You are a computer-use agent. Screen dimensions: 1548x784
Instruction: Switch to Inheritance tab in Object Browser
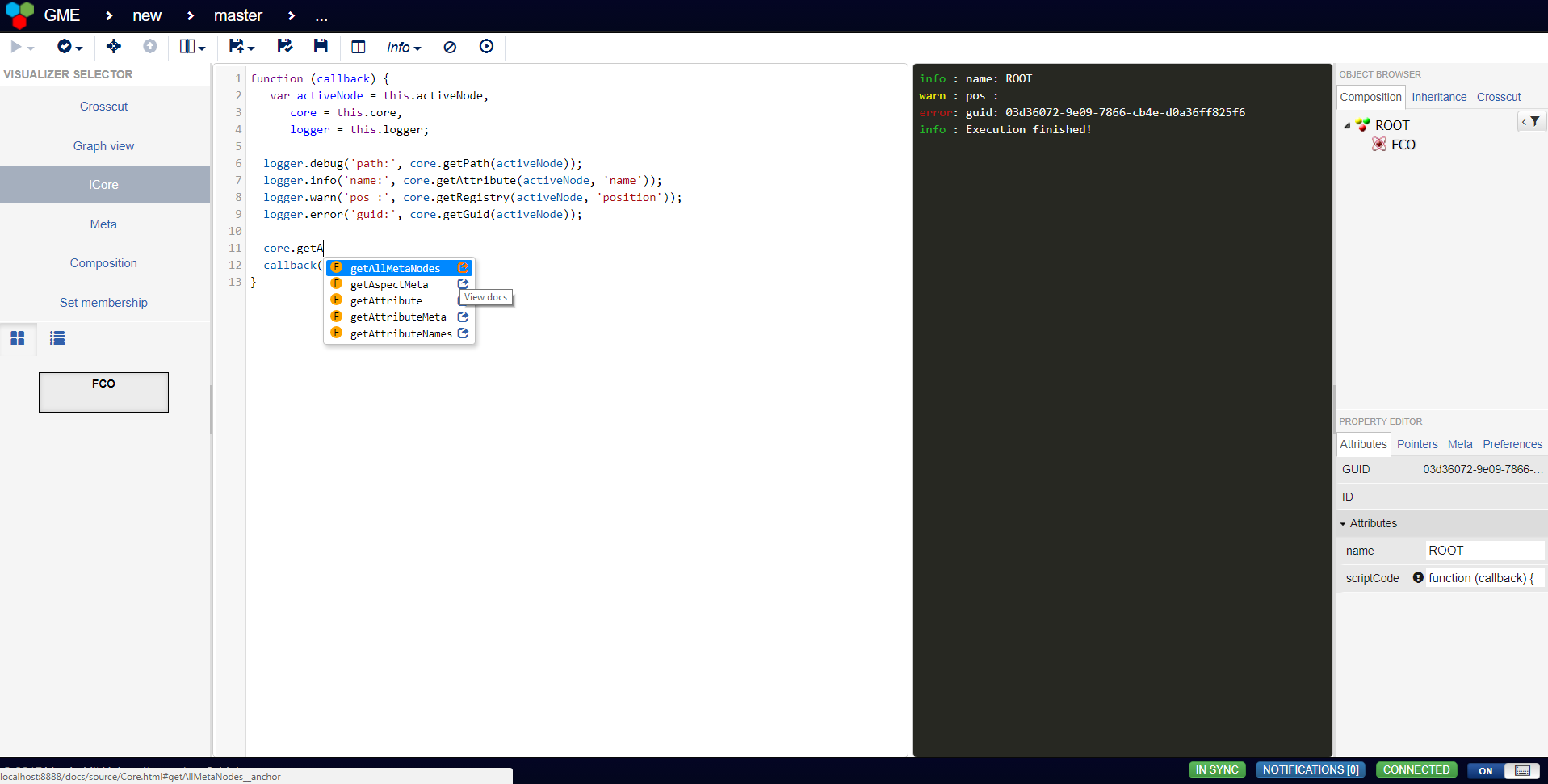coord(1439,97)
